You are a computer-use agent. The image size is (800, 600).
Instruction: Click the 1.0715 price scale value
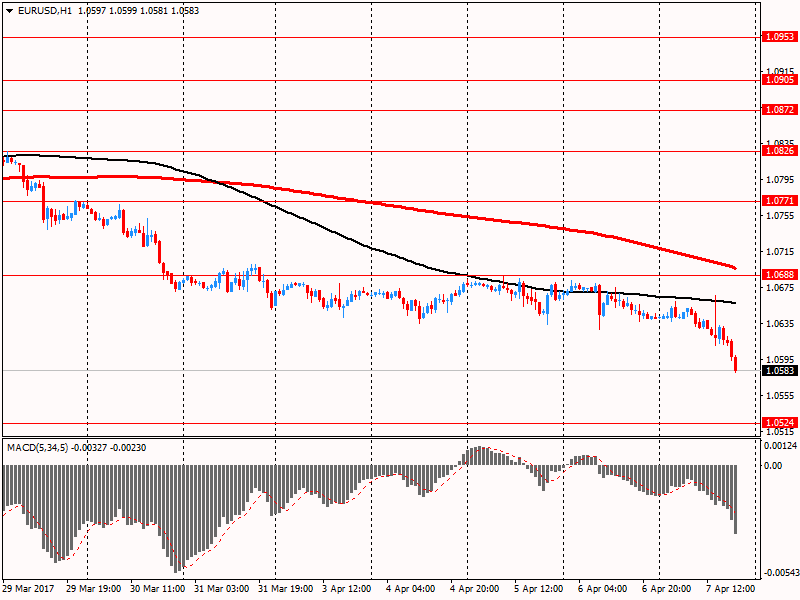(781, 252)
